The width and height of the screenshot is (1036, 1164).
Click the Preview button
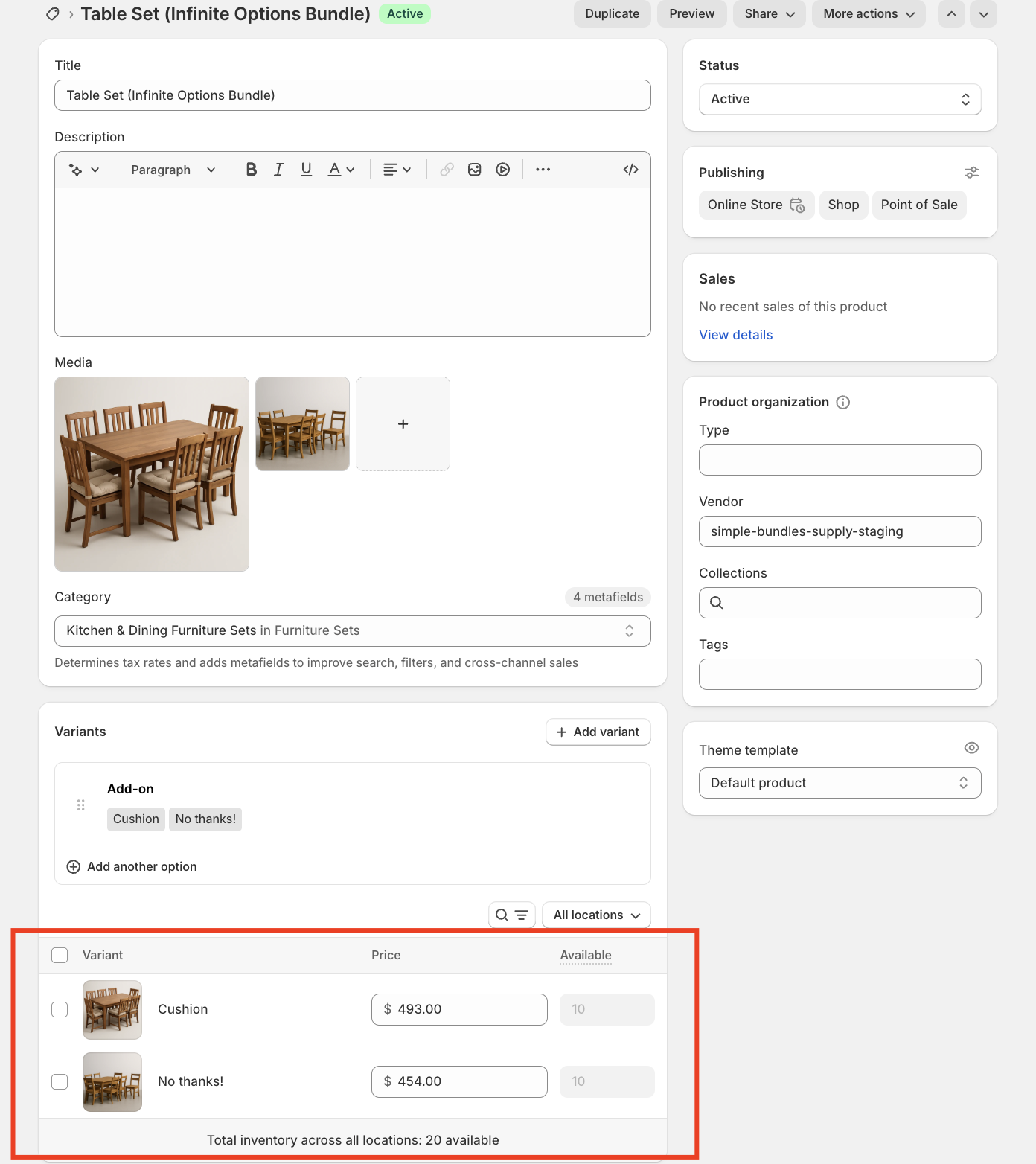pyautogui.click(x=692, y=14)
